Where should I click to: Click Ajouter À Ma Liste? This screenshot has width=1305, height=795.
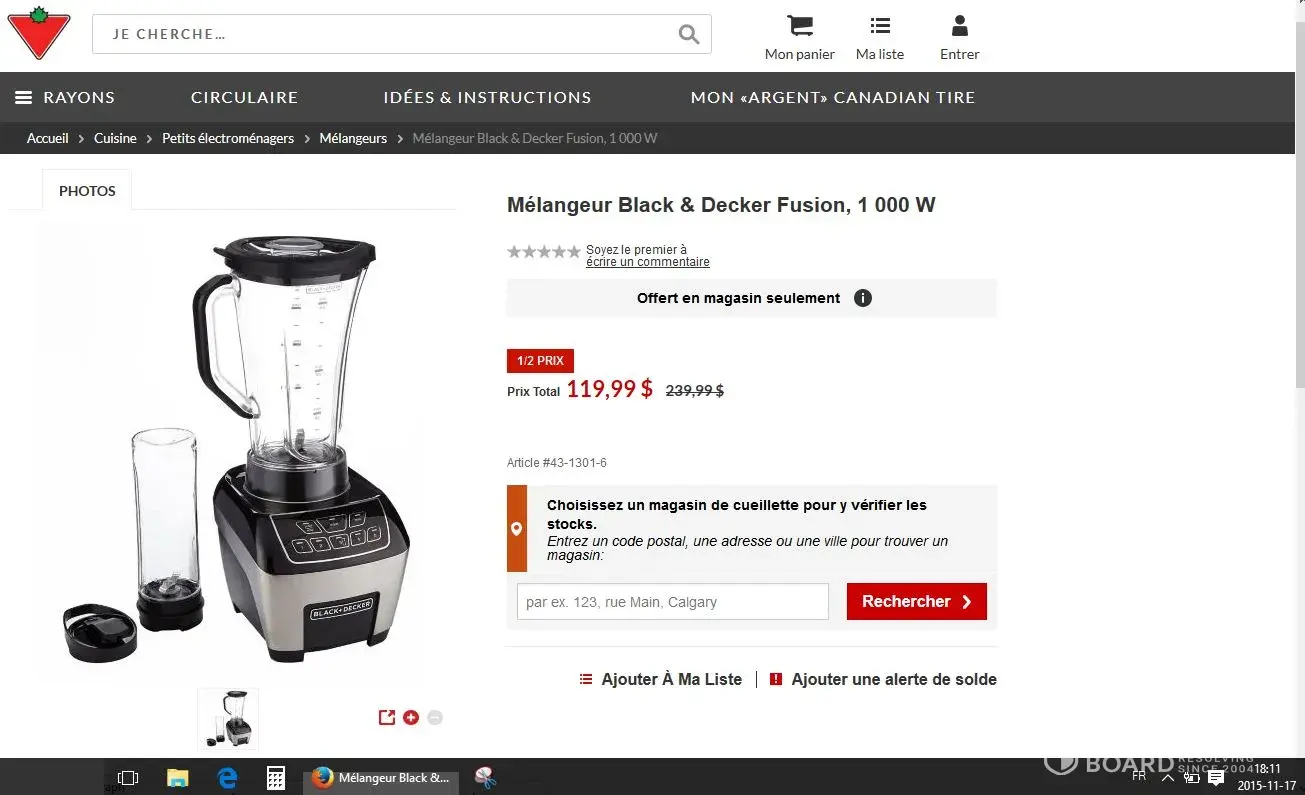(661, 679)
